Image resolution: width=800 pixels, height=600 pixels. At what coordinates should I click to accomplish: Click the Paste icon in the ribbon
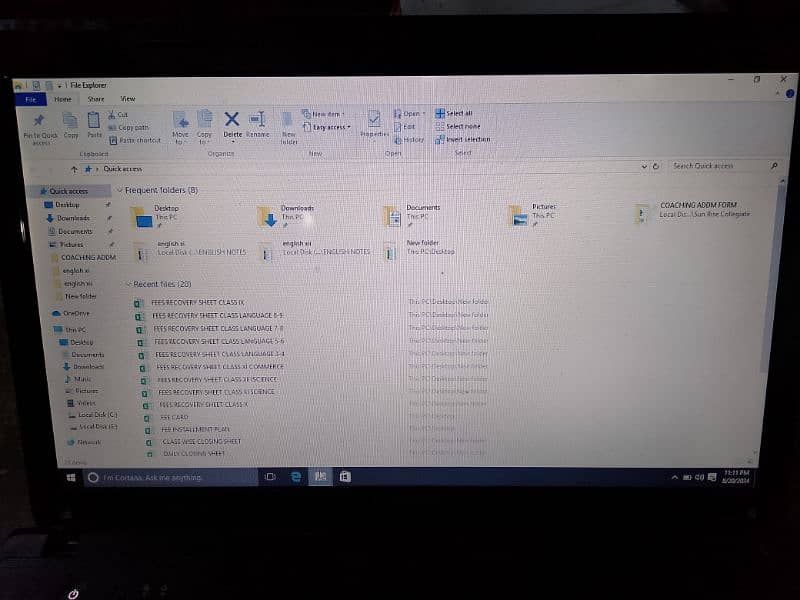[x=94, y=124]
